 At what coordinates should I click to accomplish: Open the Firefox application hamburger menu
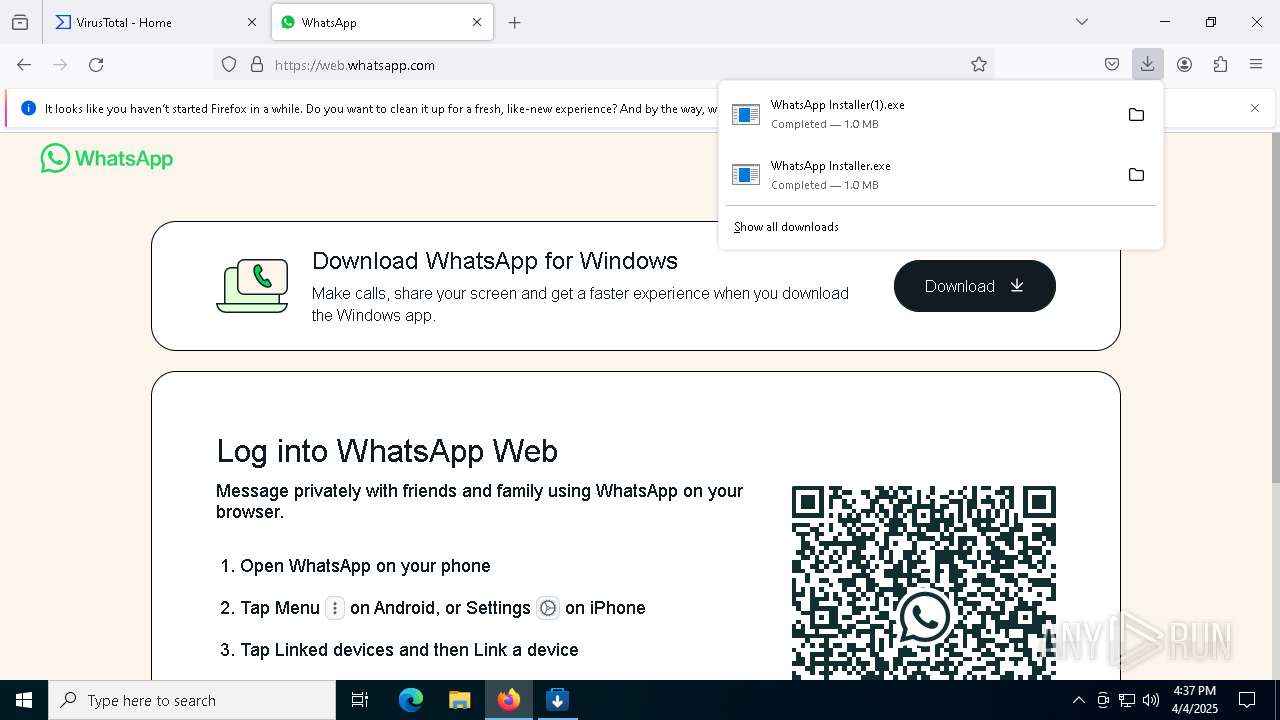click(x=1256, y=65)
